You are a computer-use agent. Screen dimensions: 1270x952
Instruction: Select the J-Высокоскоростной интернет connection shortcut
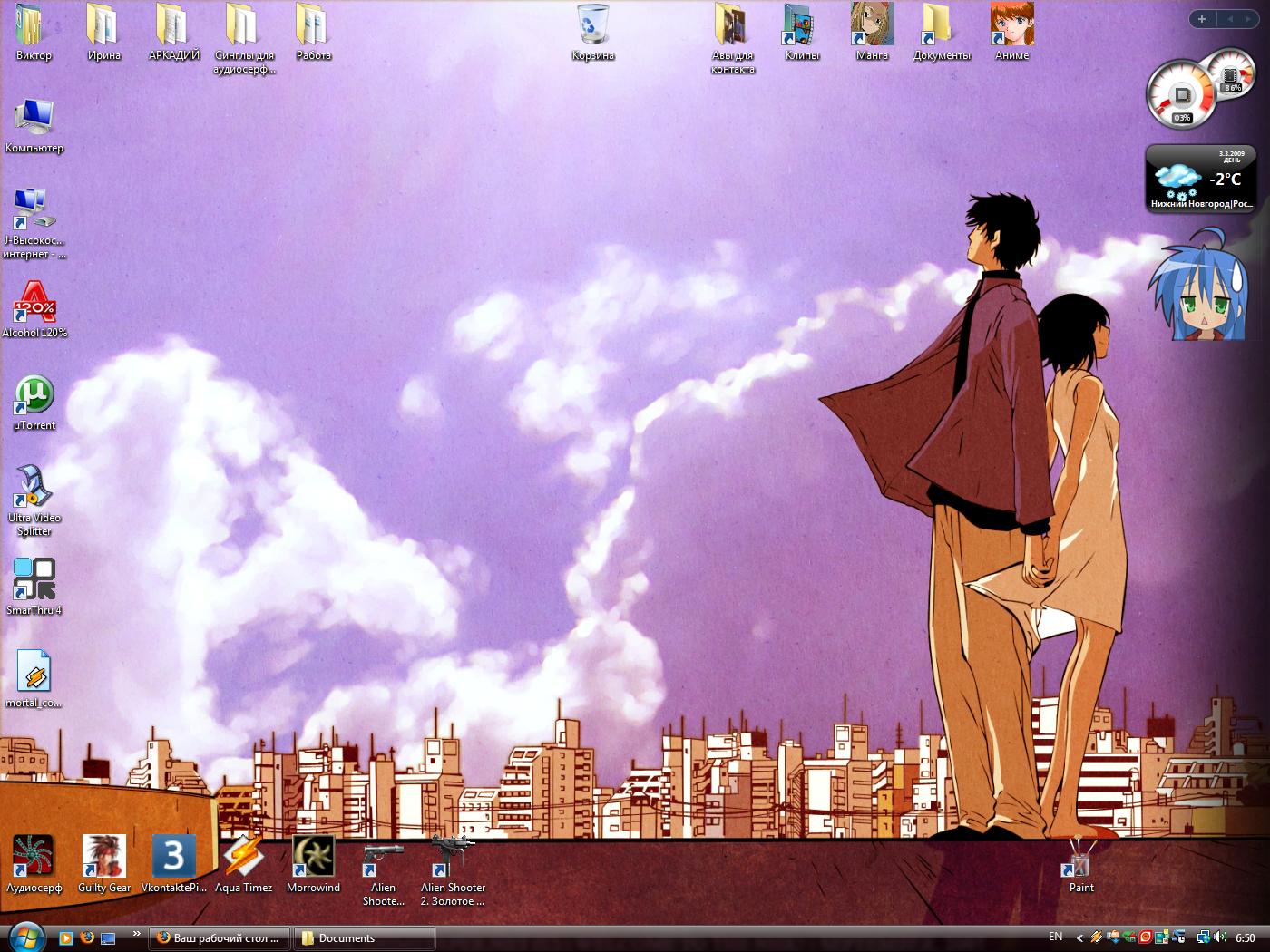pyautogui.click(x=34, y=223)
